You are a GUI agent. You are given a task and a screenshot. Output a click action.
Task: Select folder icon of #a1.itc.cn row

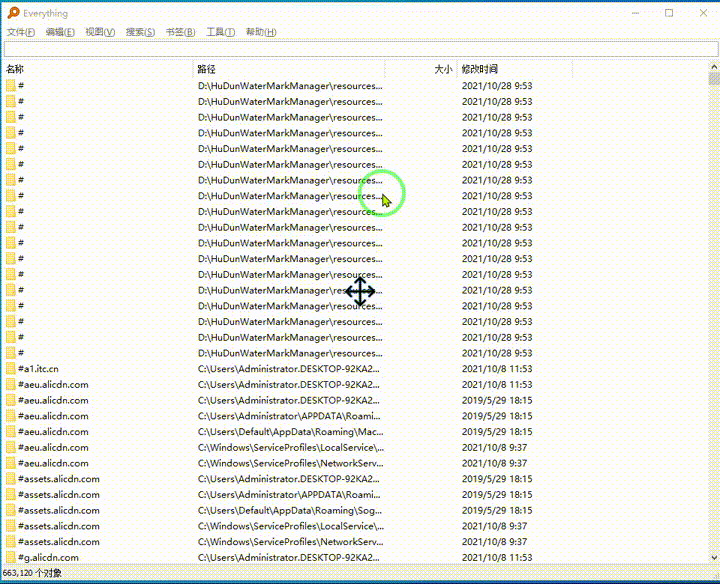pos(11,369)
